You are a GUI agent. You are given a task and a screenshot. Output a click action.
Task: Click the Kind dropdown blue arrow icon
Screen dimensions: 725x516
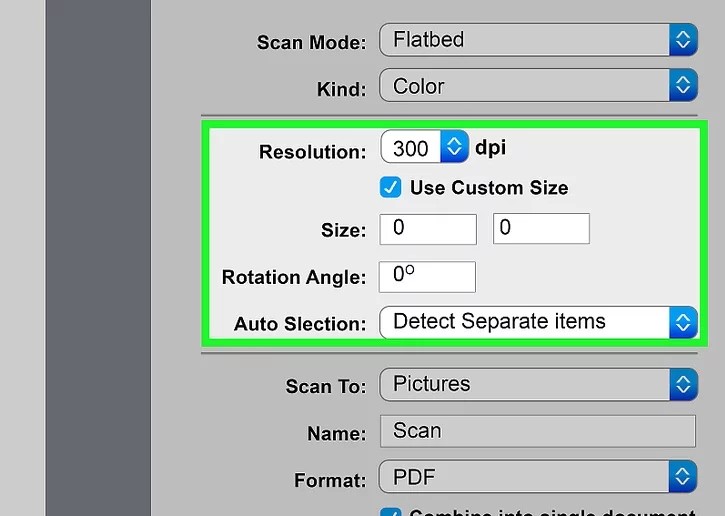tap(683, 86)
